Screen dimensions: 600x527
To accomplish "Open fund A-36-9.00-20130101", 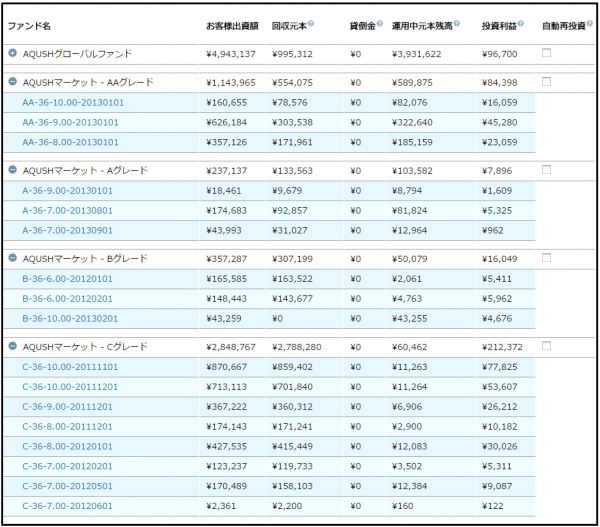I will 68,191.
